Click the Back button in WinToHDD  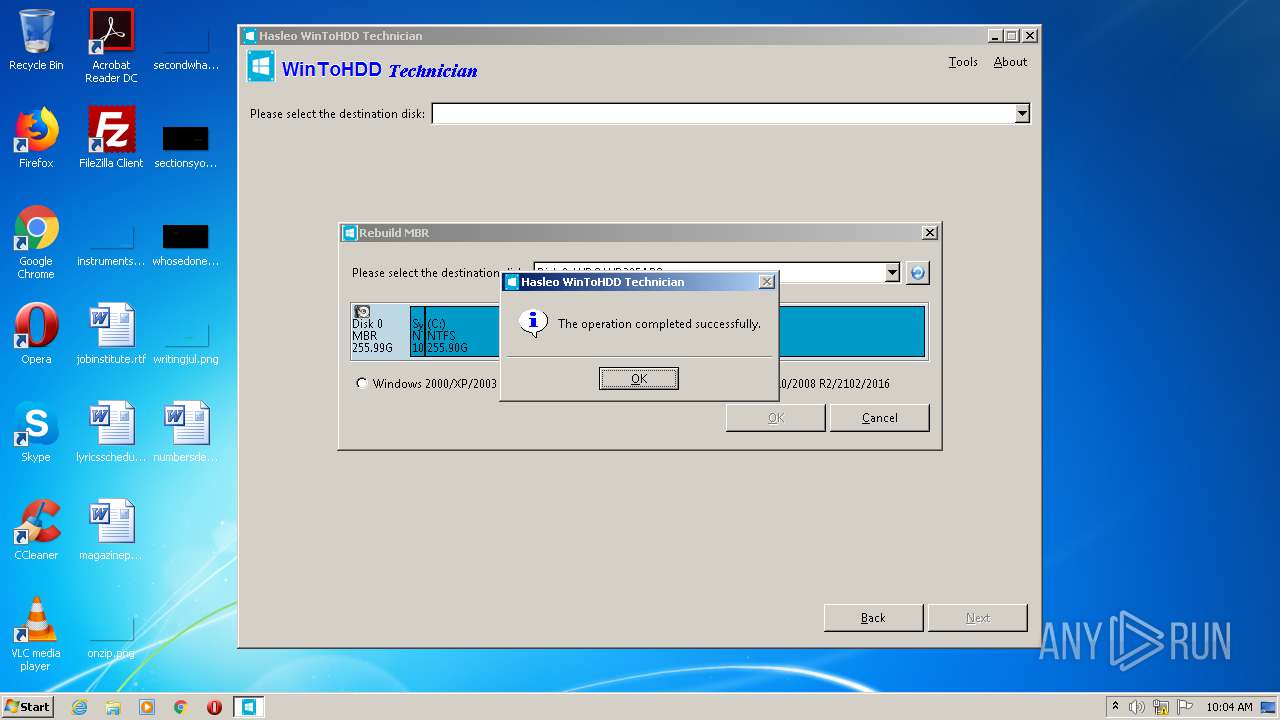[873, 618]
